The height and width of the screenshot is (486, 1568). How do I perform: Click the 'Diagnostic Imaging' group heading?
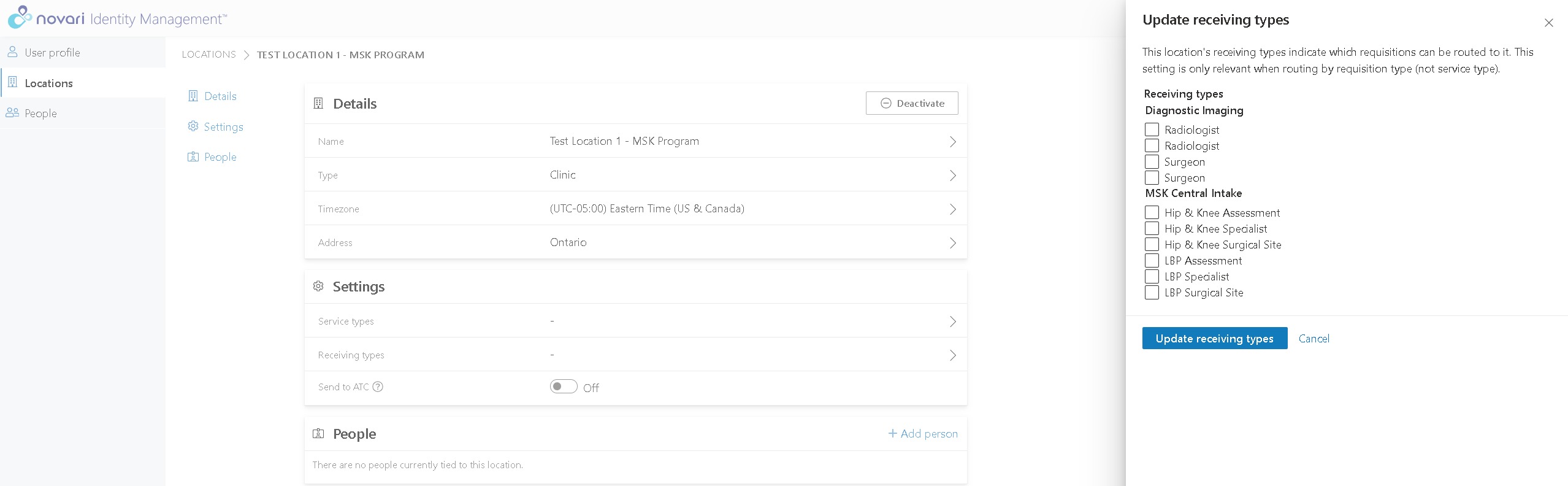(1194, 110)
